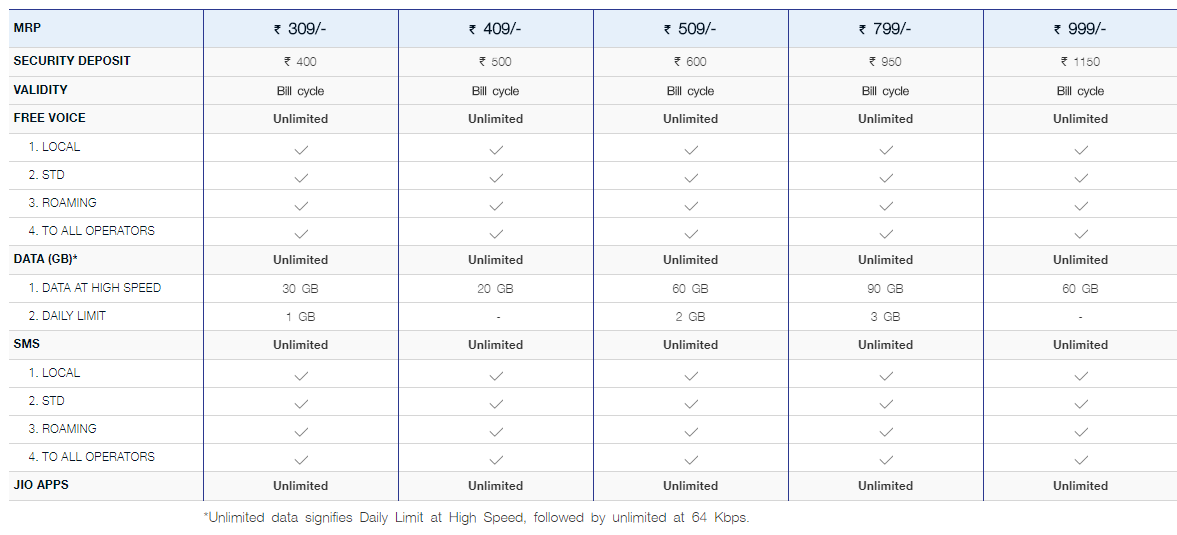The image size is (1177, 535).
Task: Choose the ₹ 509/- plan header
Action: click(x=690, y=29)
